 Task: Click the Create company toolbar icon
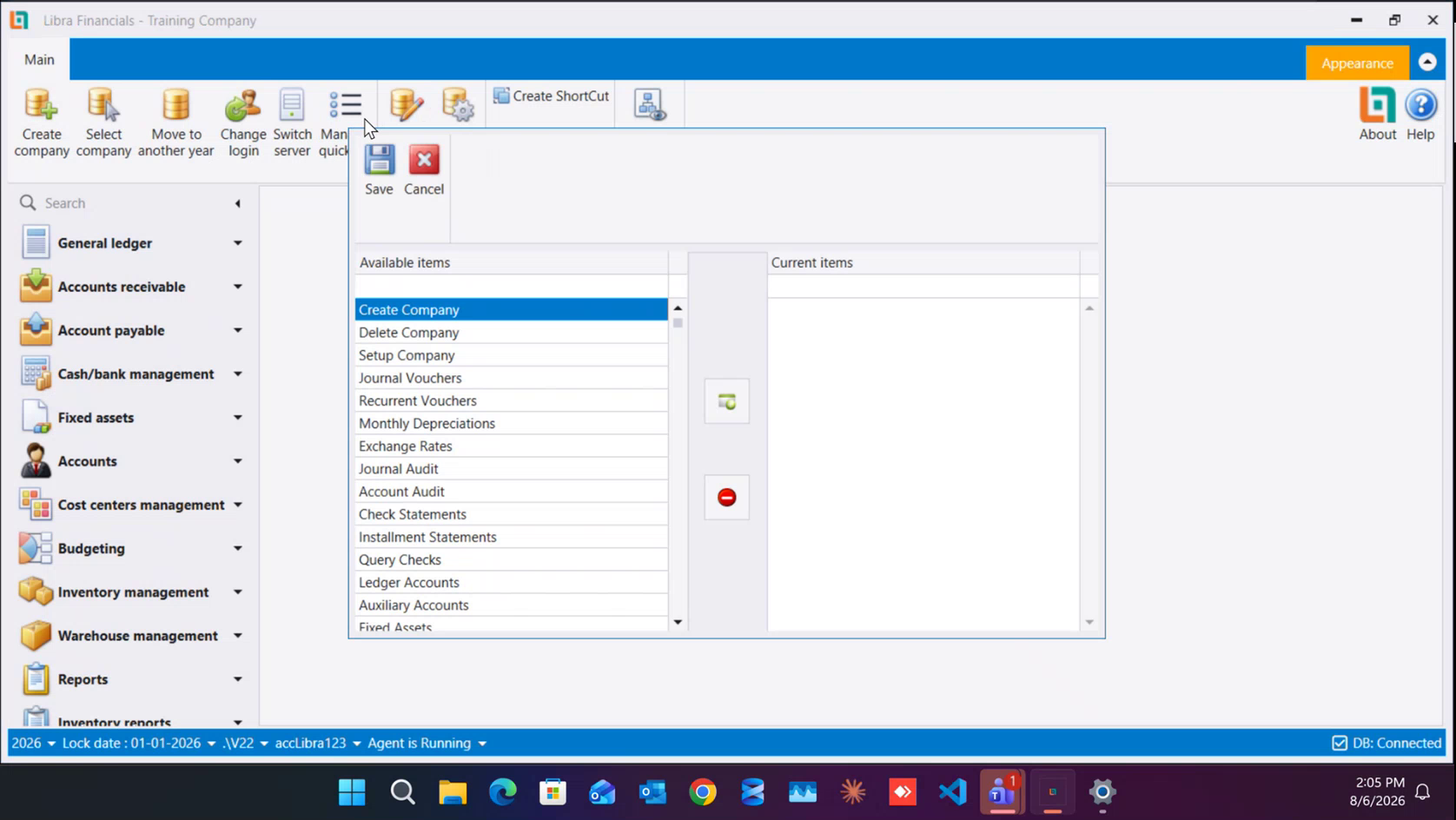click(x=41, y=122)
